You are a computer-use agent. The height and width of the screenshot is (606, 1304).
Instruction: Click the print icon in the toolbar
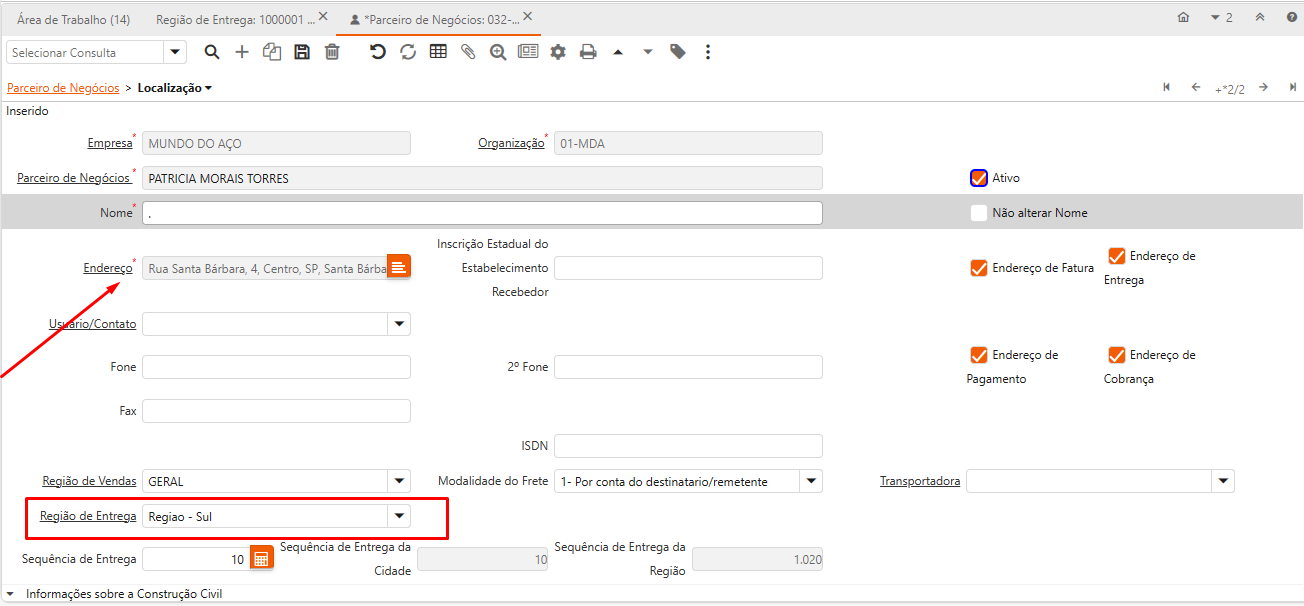588,52
